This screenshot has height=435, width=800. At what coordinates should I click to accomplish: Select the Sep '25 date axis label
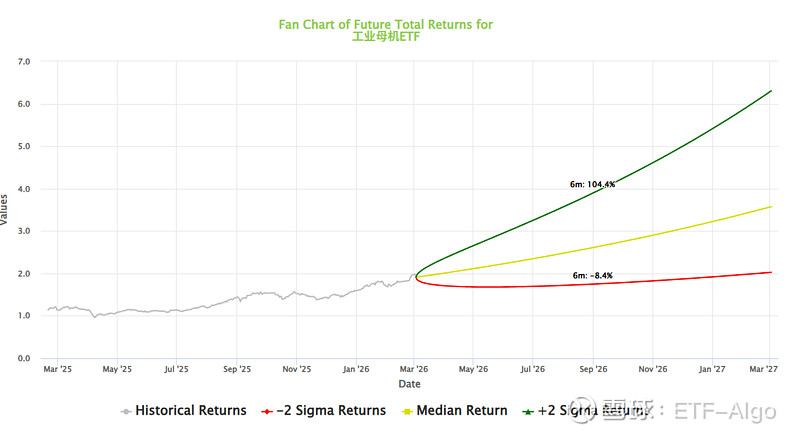pyautogui.click(x=237, y=368)
